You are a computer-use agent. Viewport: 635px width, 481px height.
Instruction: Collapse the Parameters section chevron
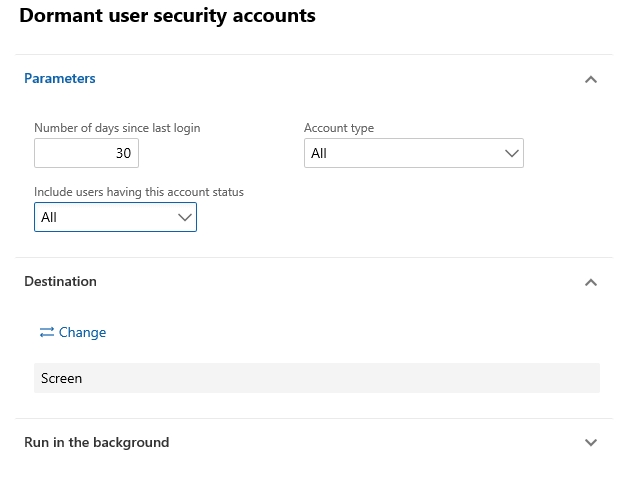point(591,79)
